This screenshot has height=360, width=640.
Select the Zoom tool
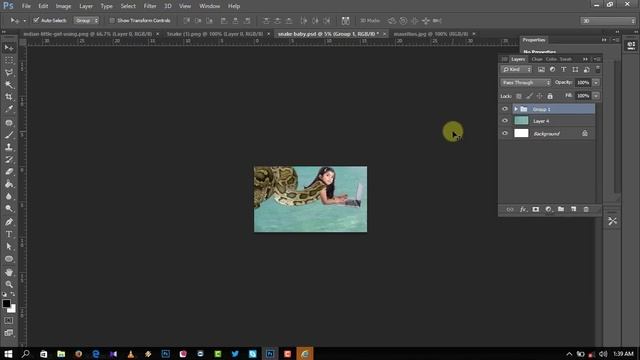(x=9, y=284)
